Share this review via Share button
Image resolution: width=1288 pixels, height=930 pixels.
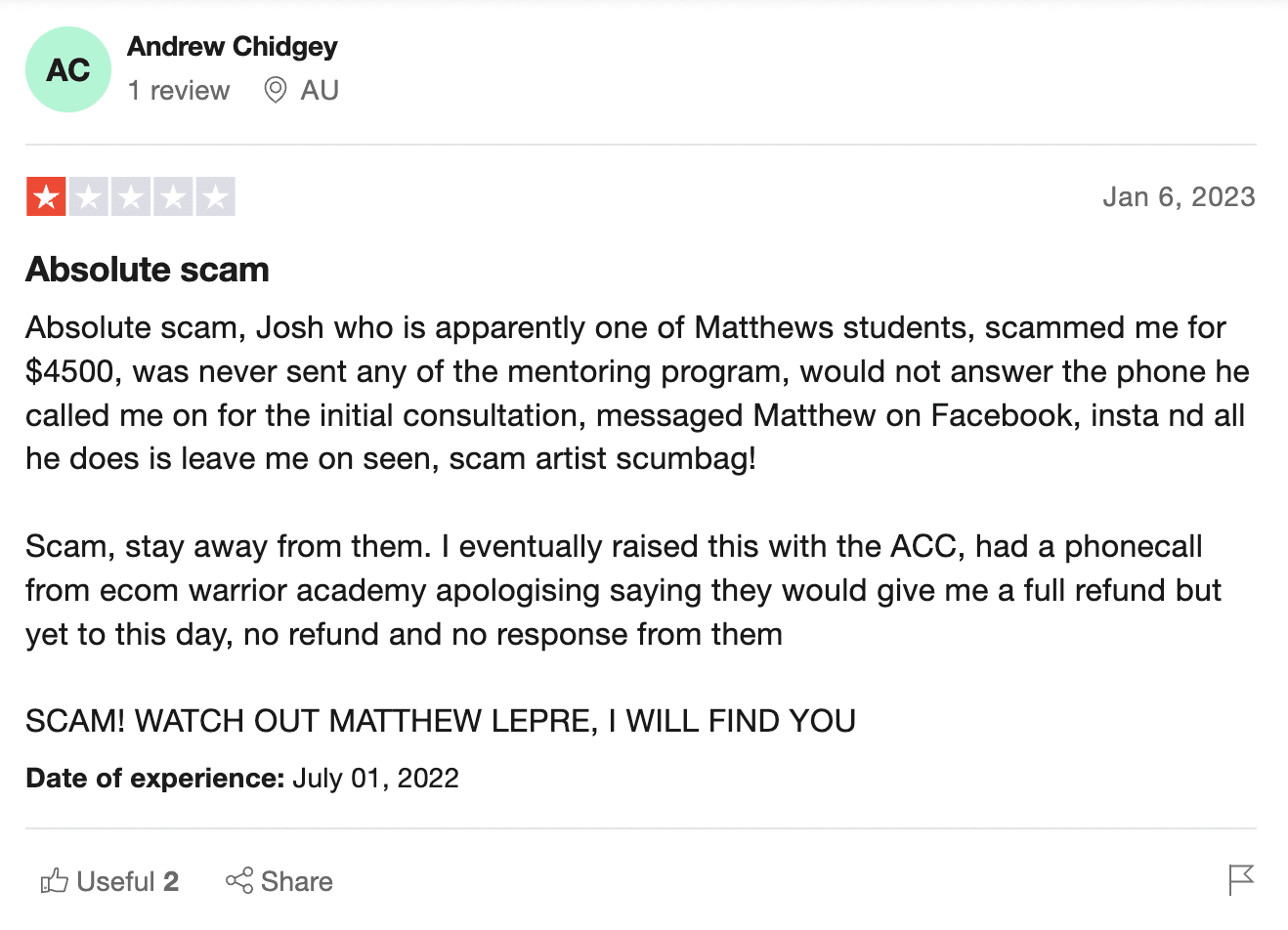click(x=279, y=881)
